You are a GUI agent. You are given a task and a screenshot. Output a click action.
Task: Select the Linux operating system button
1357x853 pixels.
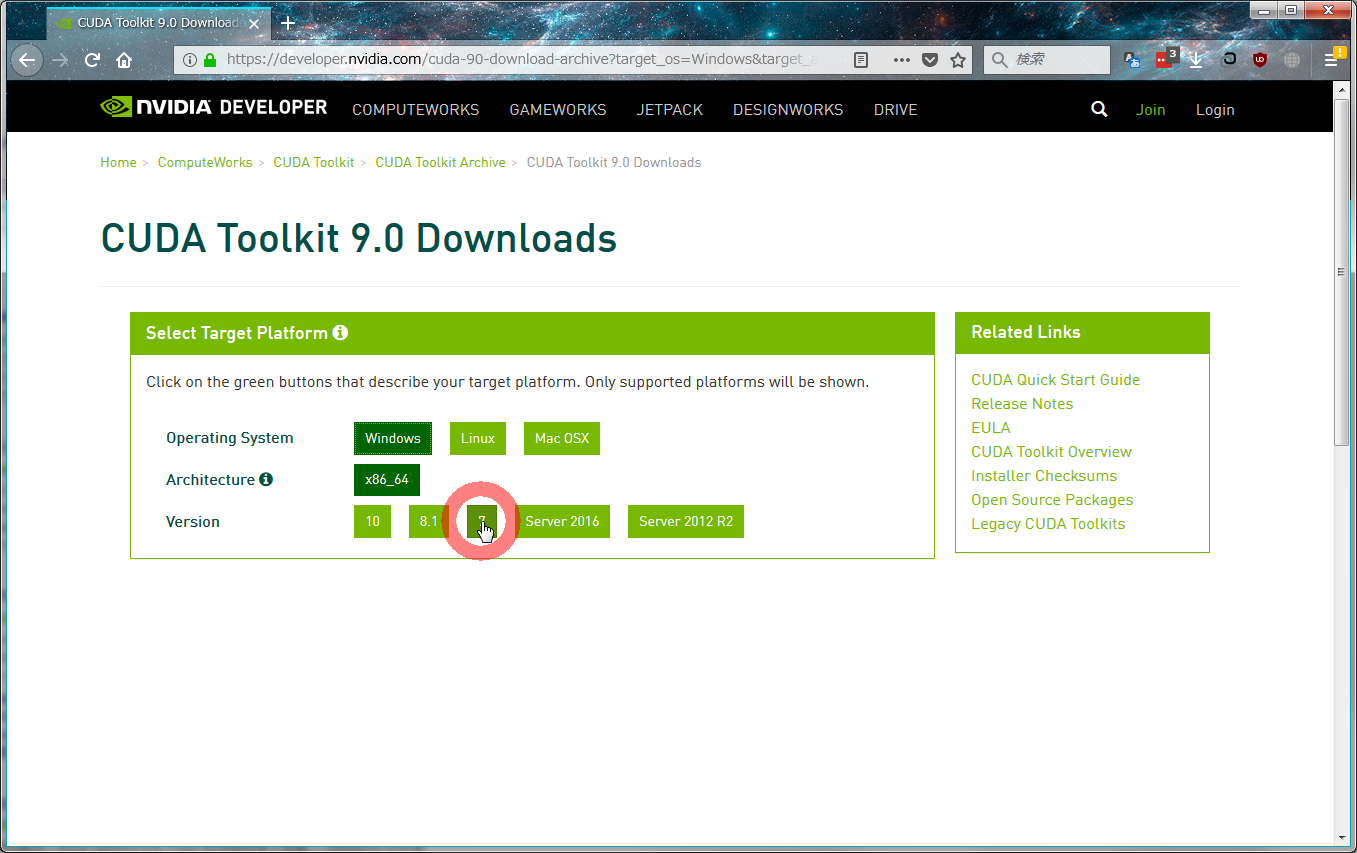pyautogui.click(x=478, y=438)
